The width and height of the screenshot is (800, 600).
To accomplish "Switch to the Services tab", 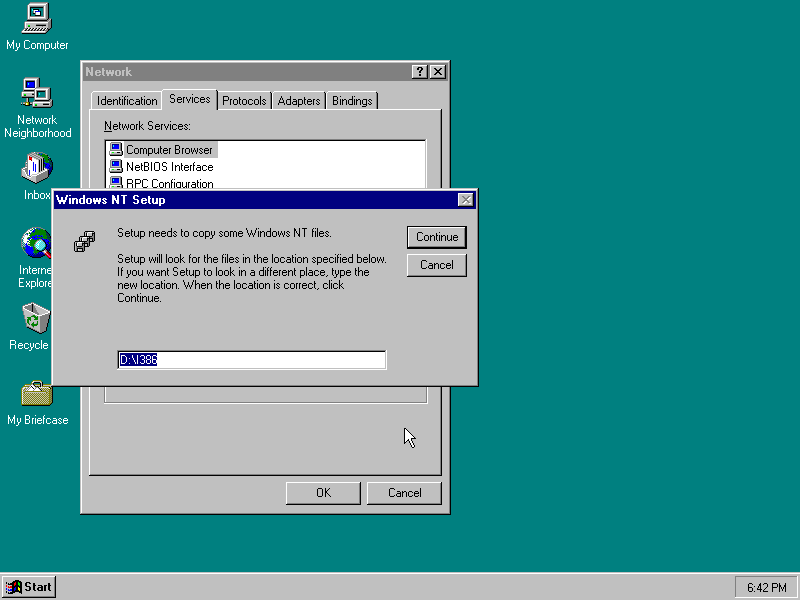I will point(190,99).
